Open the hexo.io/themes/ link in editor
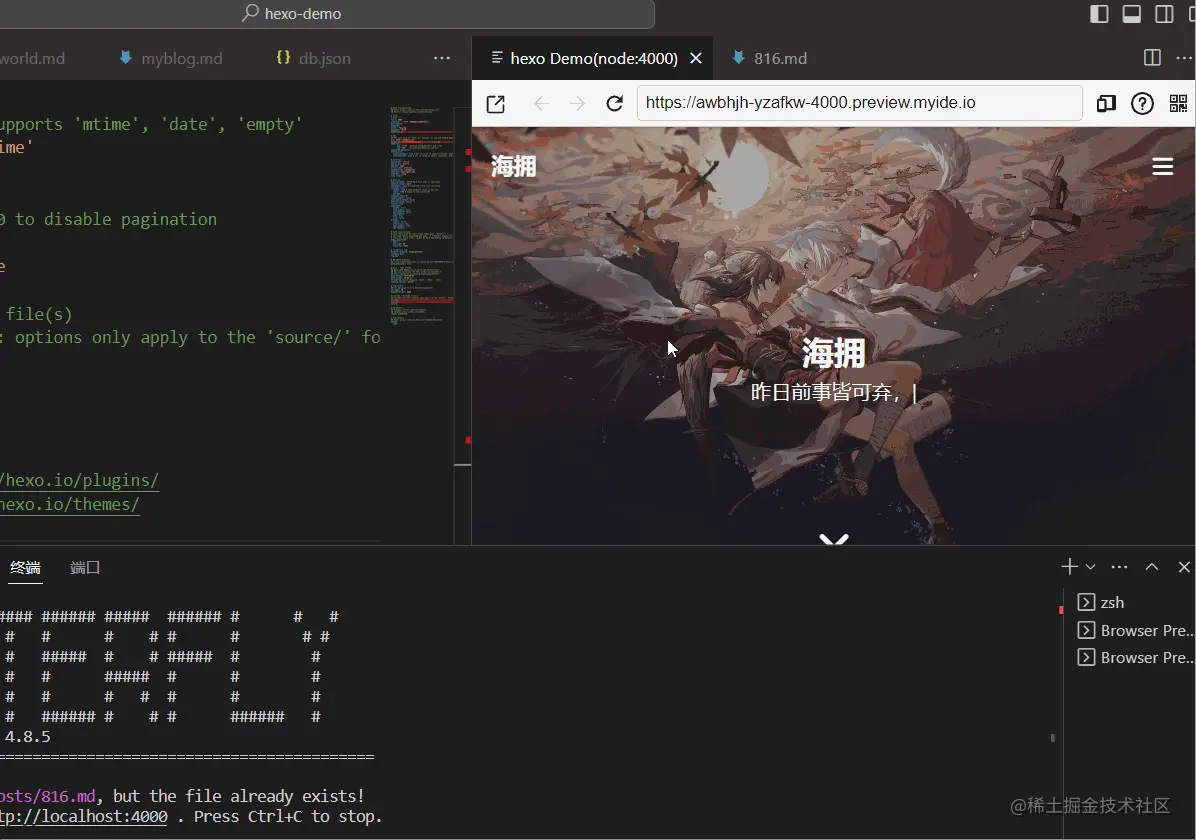This screenshot has height=840, width=1196. [69, 504]
